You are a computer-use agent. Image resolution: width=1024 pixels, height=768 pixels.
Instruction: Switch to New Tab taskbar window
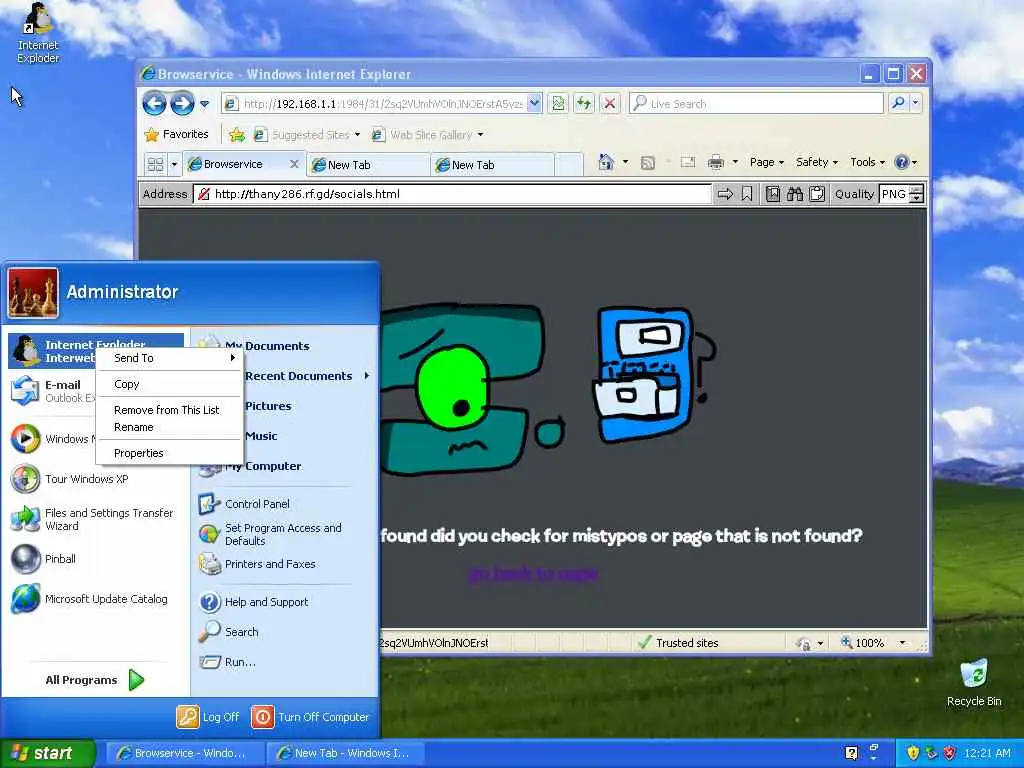(x=346, y=753)
